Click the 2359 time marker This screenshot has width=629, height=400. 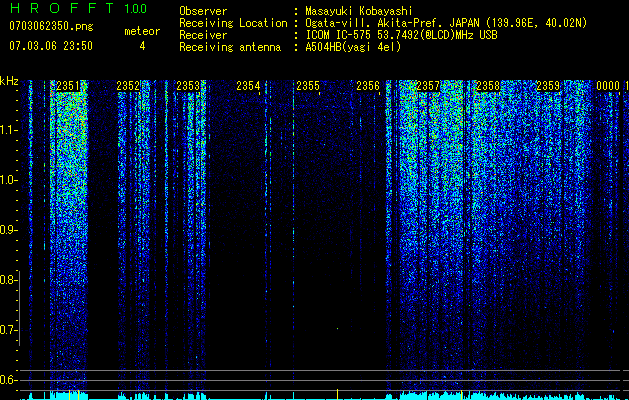[x=548, y=86]
